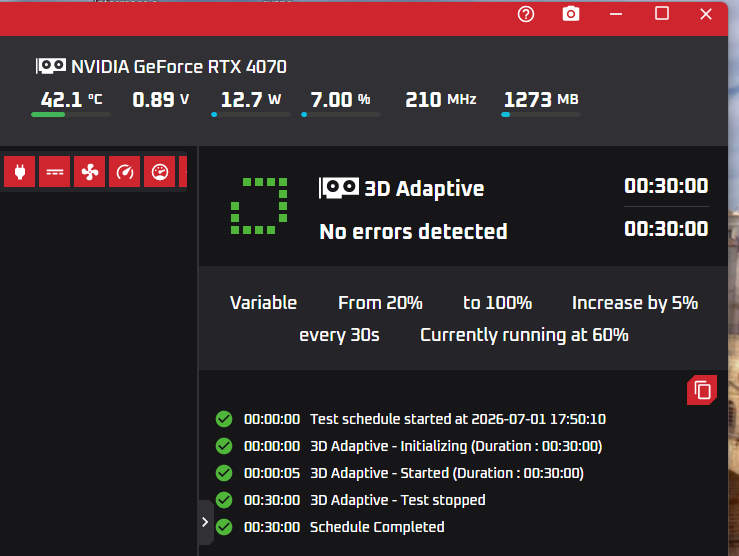Select the speedometer gauge test icon
Image resolution: width=739 pixels, height=556 pixels.
click(x=124, y=172)
